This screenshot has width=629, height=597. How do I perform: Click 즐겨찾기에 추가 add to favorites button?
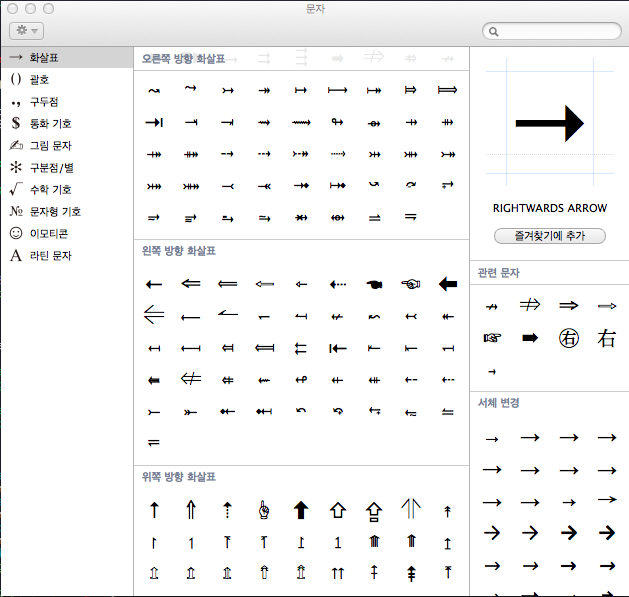coord(550,236)
